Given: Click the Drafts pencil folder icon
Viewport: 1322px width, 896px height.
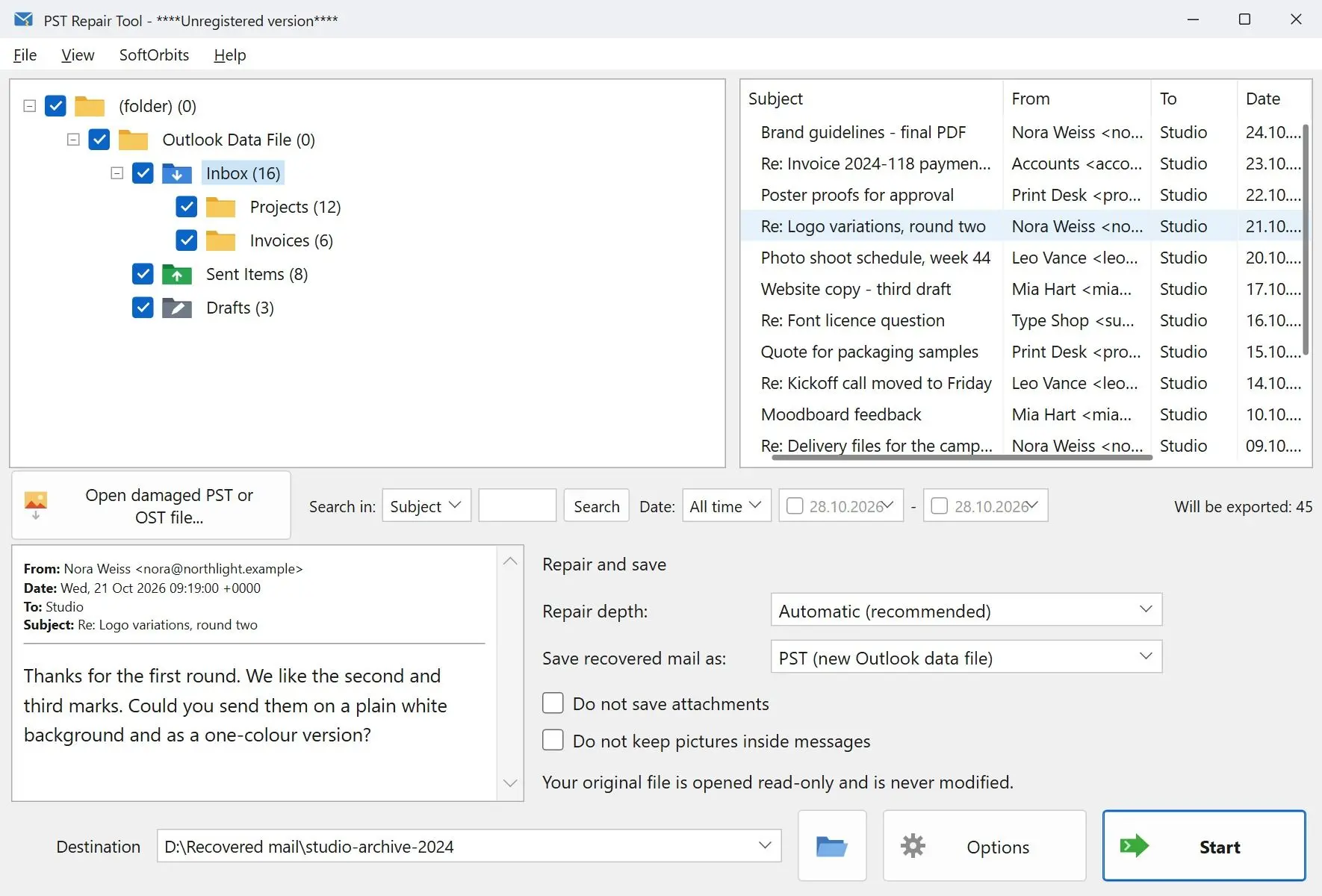Looking at the screenshot, I should click(177, 308).
